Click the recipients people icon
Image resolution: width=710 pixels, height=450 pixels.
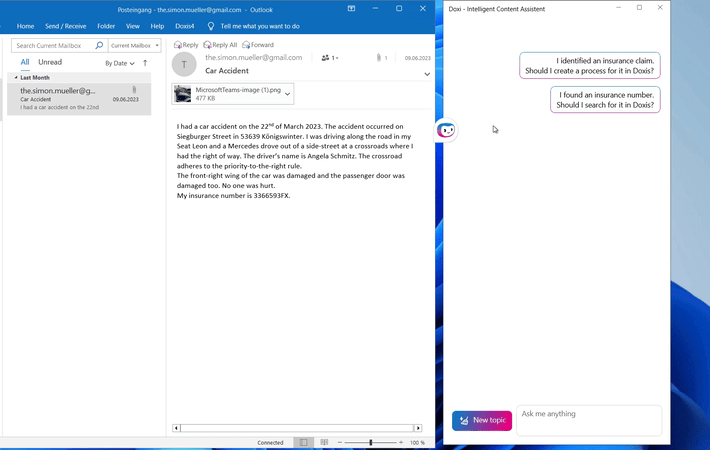[327, 58]
